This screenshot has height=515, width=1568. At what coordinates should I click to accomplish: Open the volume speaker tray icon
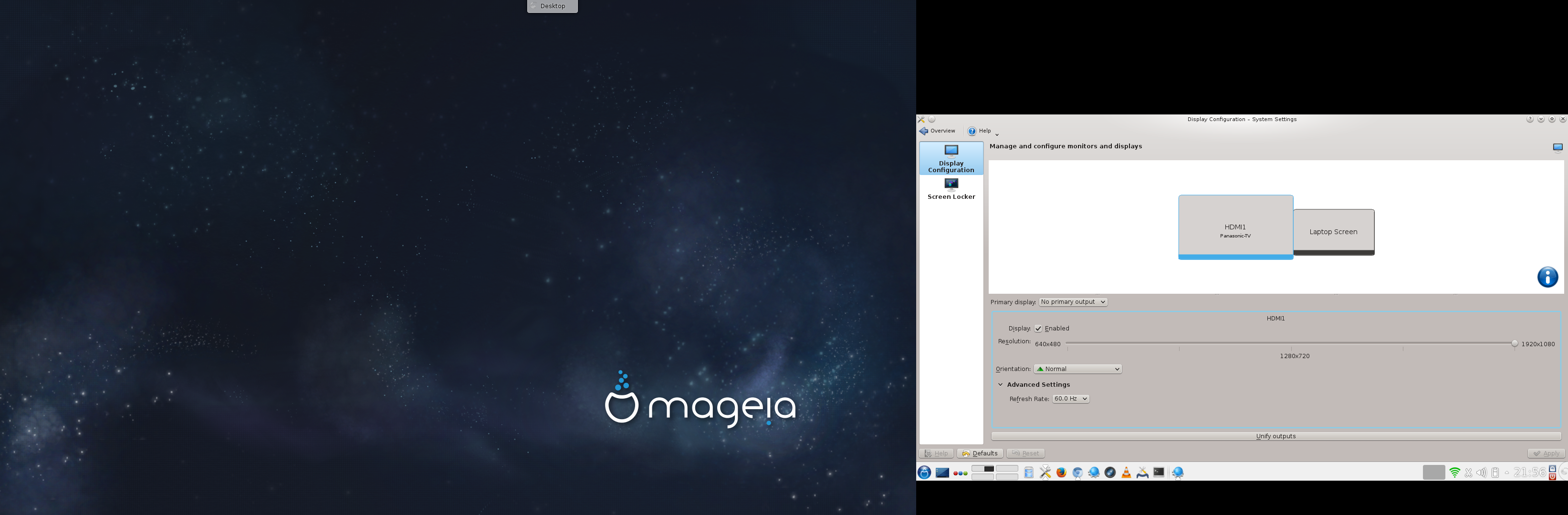click(x=1482, y=473)
